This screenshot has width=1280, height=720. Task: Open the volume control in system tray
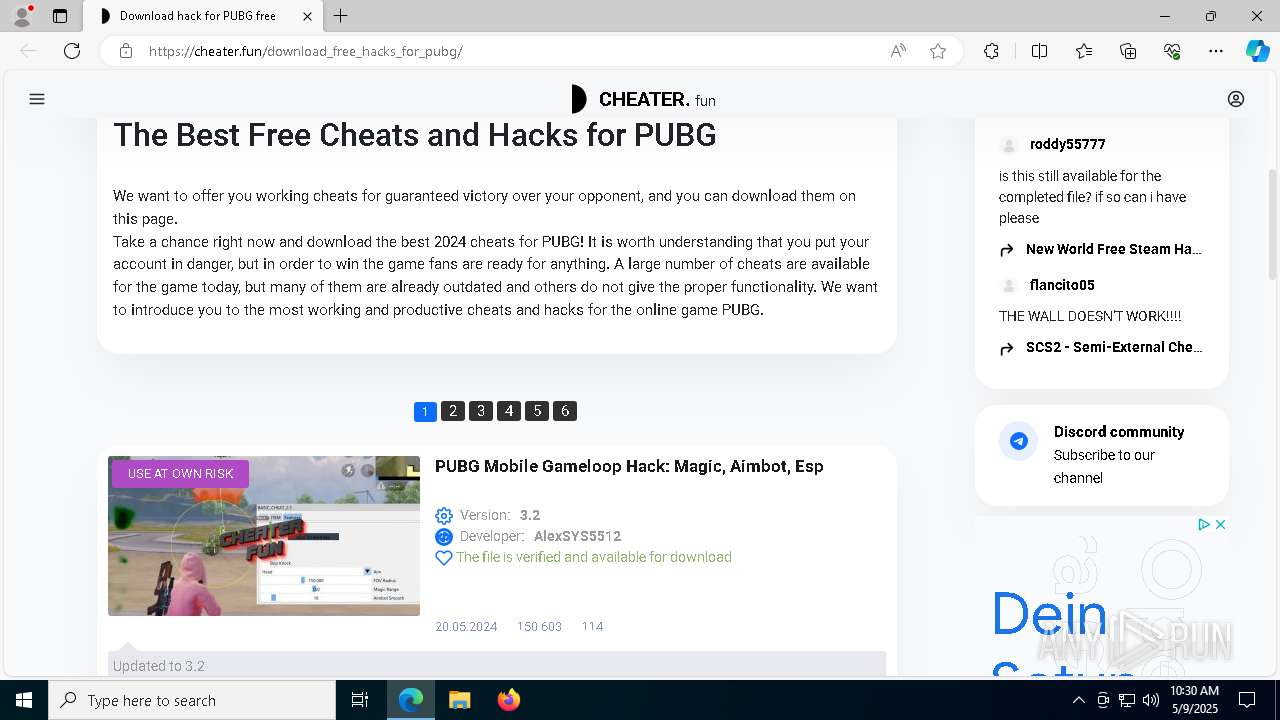pos(1150,700)
